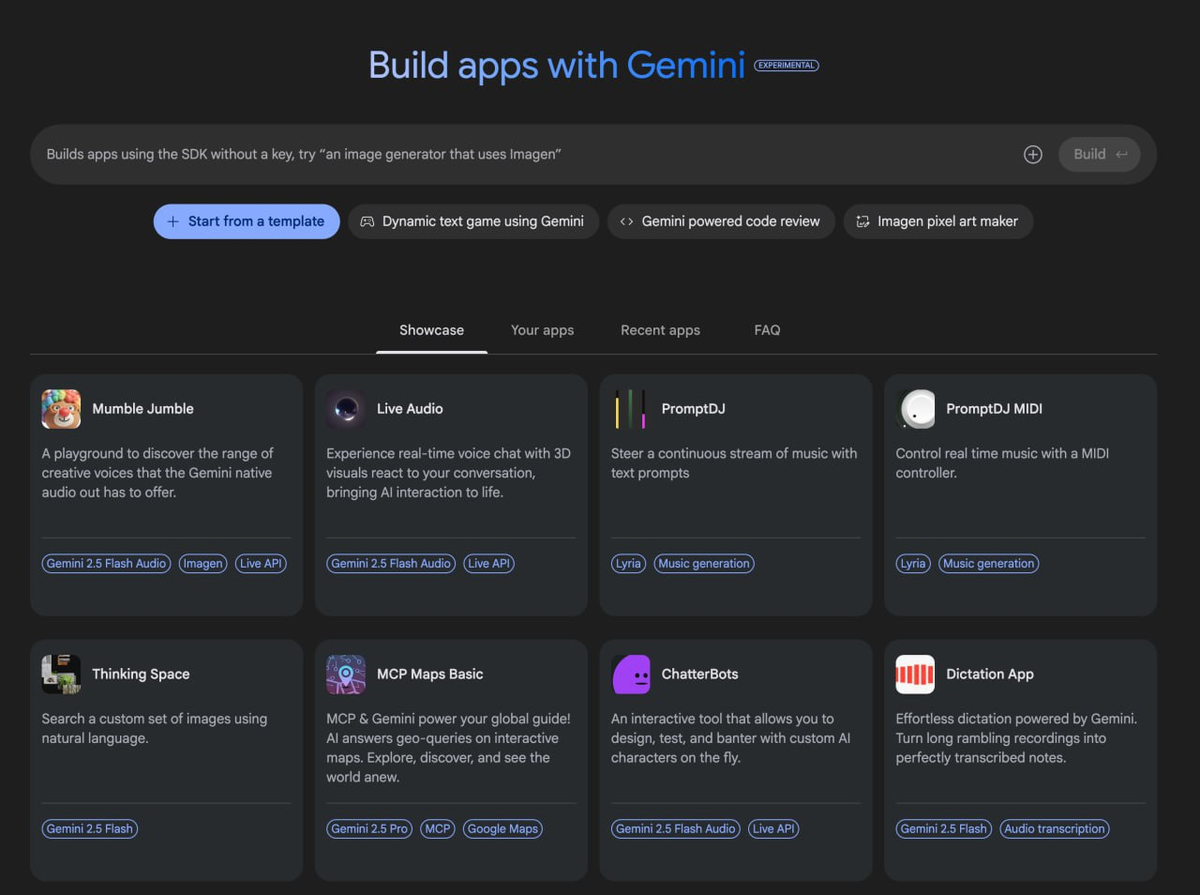
Task: Click the plus circle attach icon in prompt
Action: pyautogui.click(x=1033, y=154)
